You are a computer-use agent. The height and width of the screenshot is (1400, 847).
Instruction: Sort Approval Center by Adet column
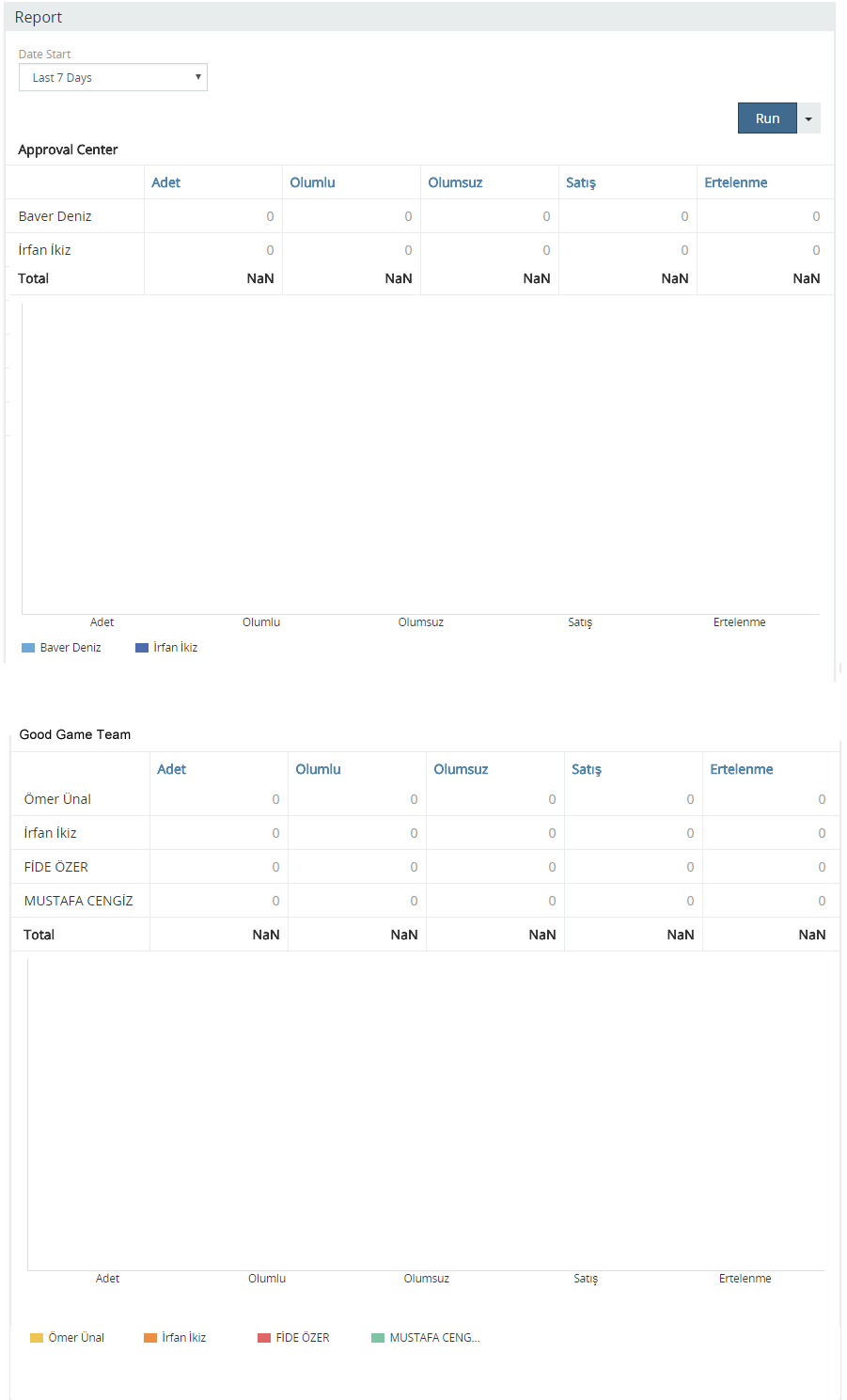165,182
